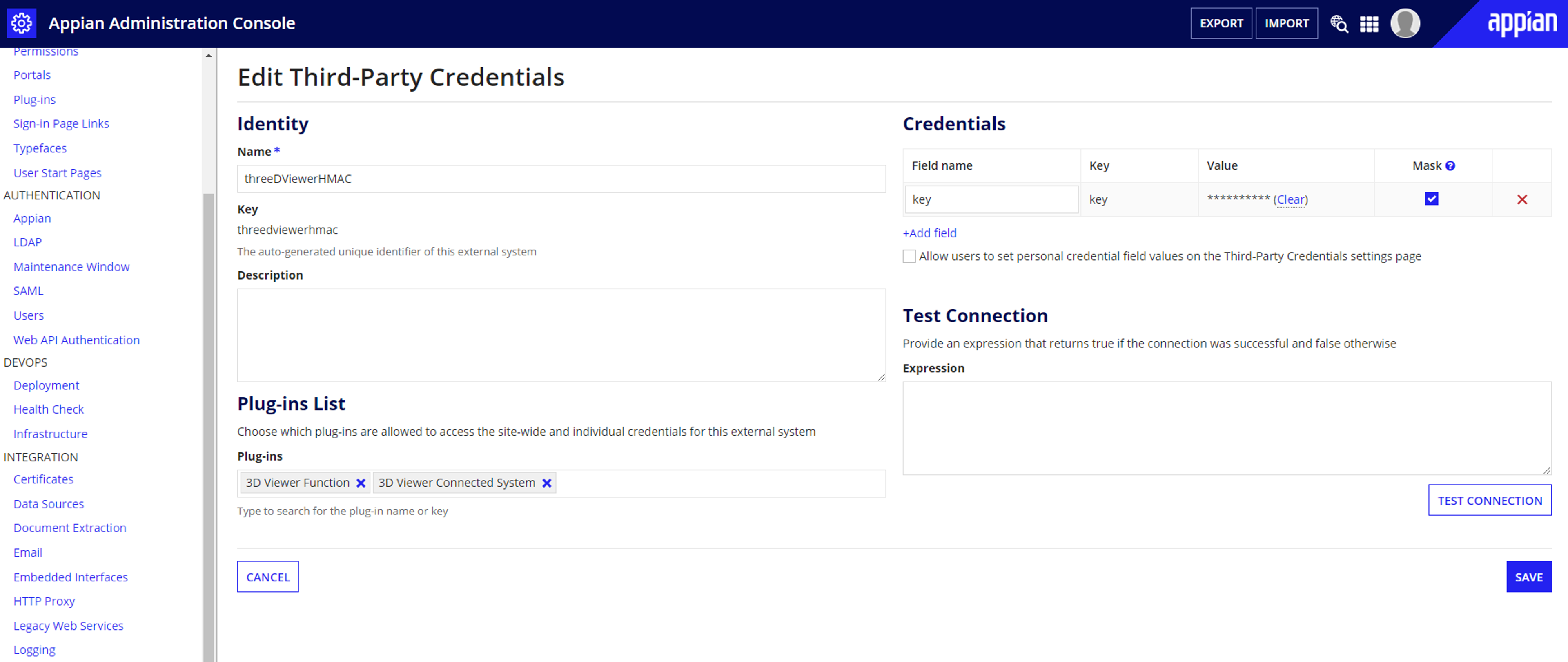
Task: Focus the Name input field
Action: click(561, 179)
